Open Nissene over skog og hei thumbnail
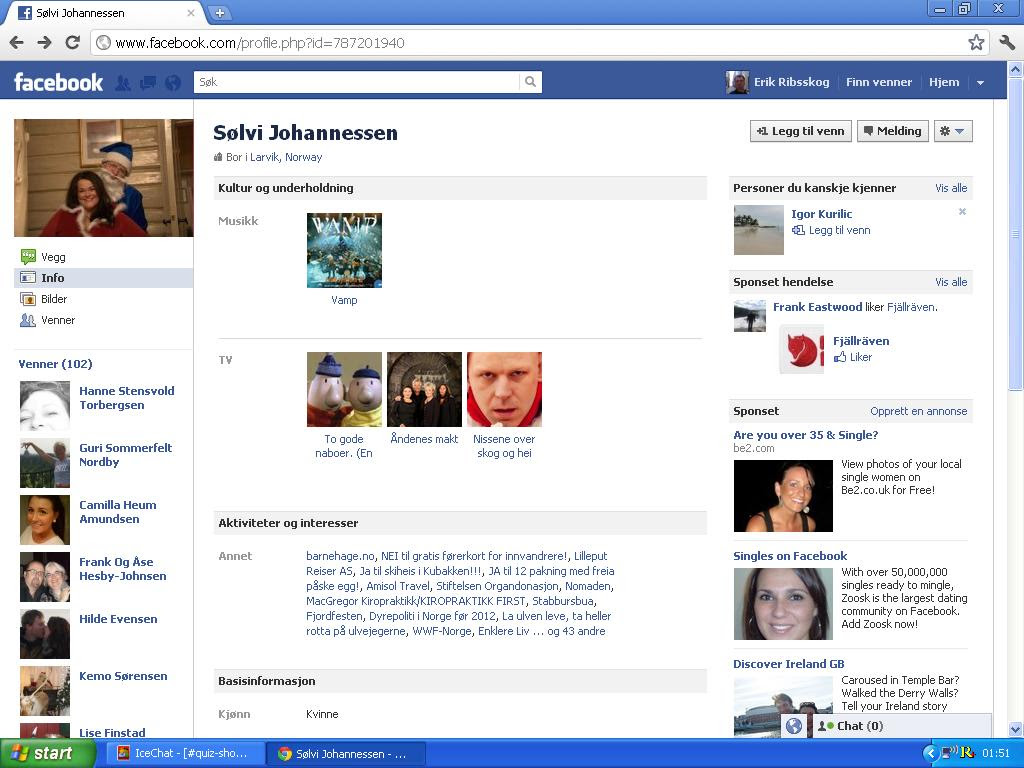The height and width of the screenshot is (768, 1024). tap(504, 389)
